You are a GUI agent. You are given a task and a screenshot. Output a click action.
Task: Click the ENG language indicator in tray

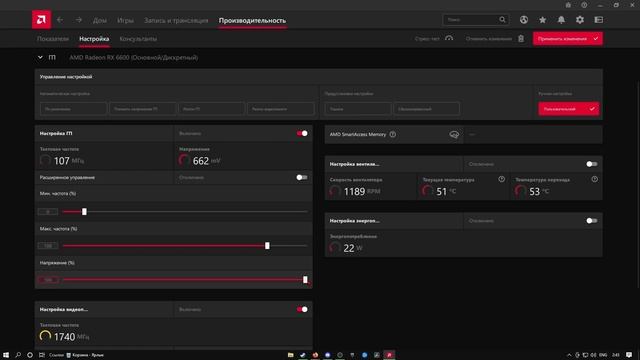(x=603, y=355)
